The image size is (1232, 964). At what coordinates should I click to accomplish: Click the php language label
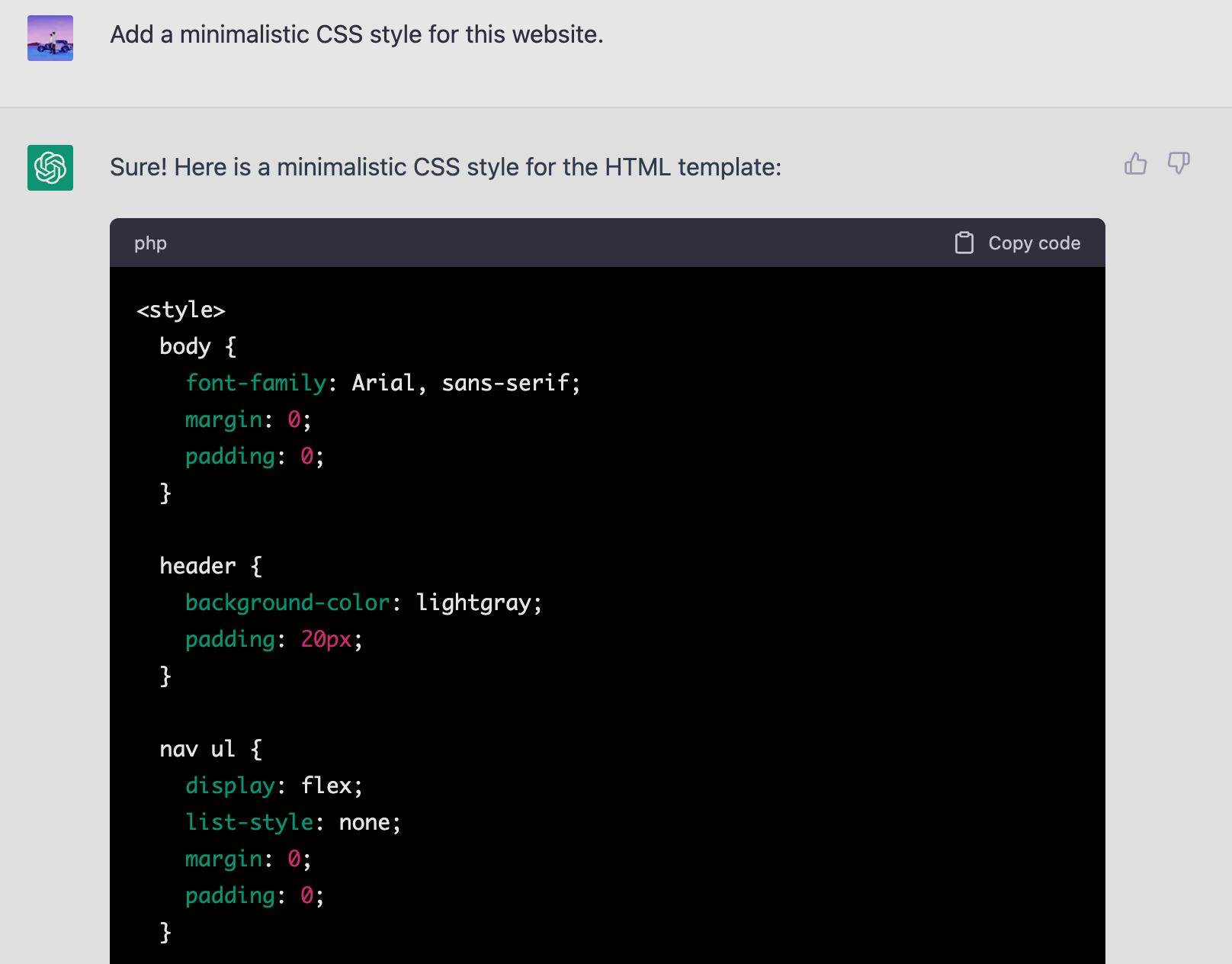(x=150, y=243)
